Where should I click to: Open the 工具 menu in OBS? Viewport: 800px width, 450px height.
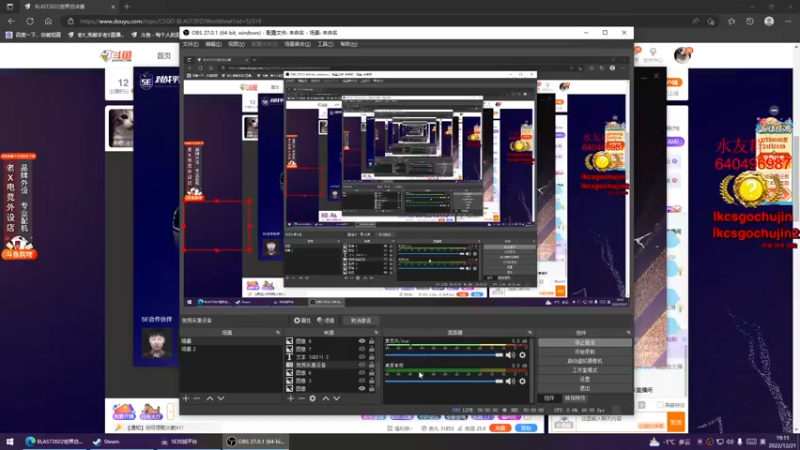325,44
